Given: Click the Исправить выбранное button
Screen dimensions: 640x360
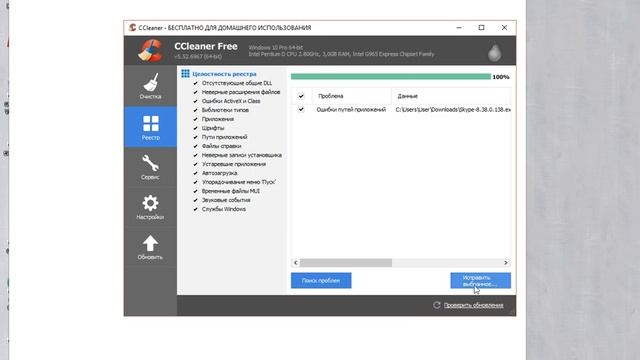Looking at the screenshot, I should [x=480, y=280].
